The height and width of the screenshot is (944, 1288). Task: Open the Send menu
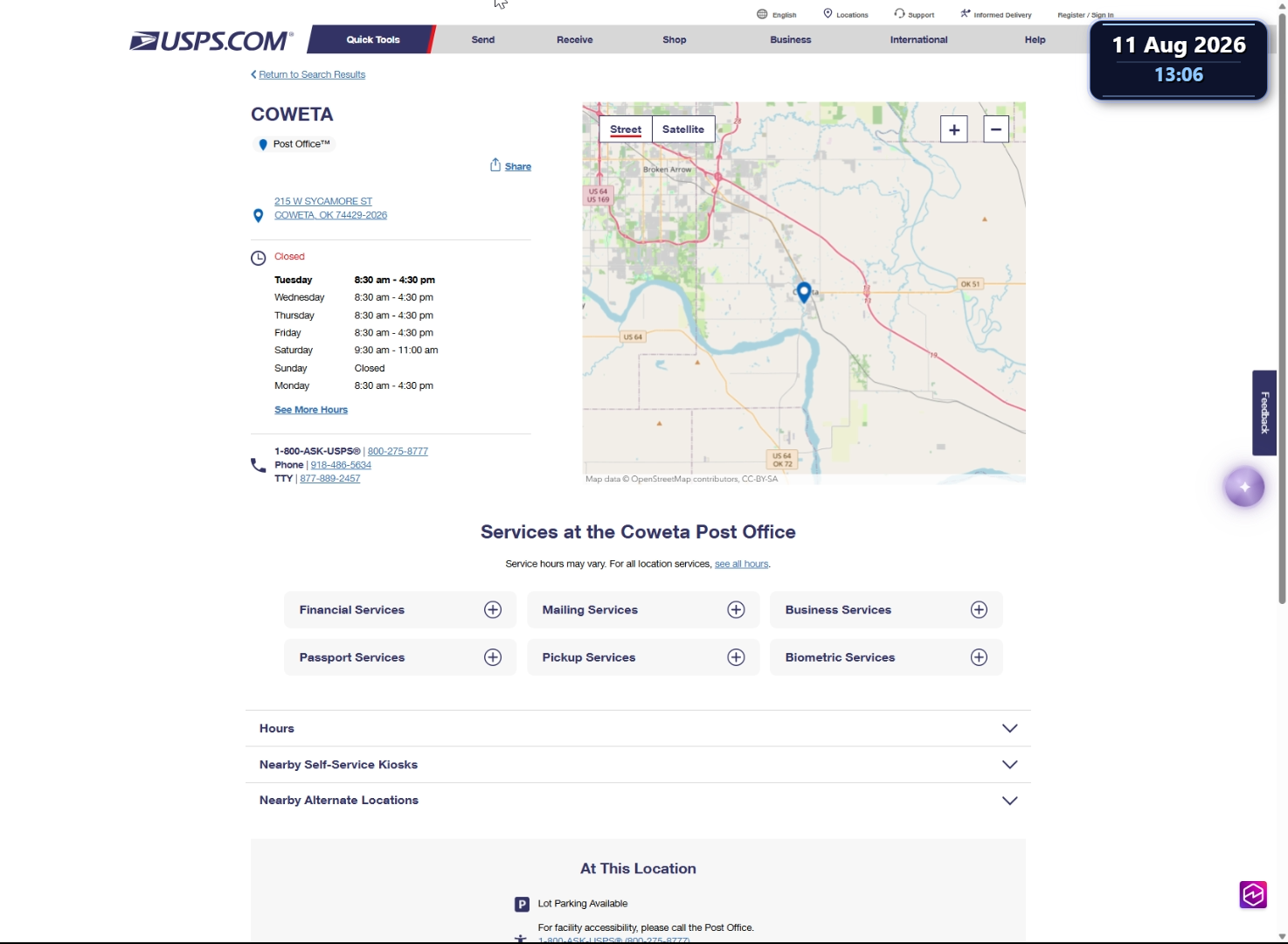[483, 39]
